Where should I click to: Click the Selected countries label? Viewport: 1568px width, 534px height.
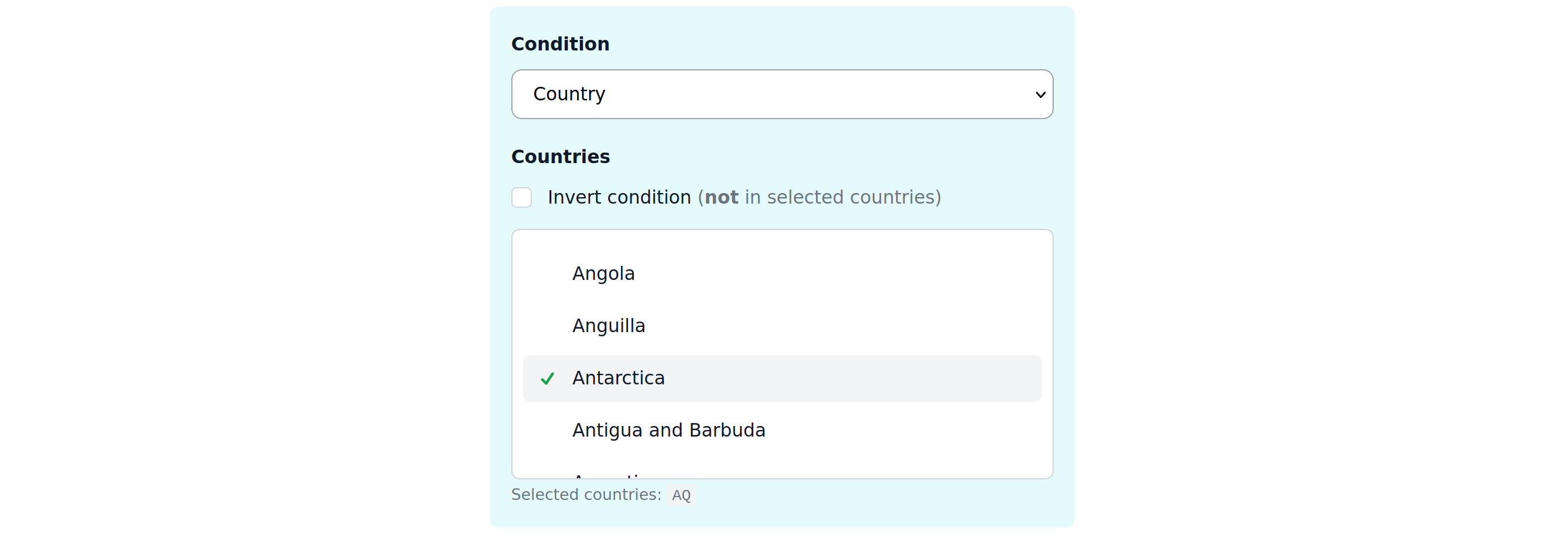(586, 495)
